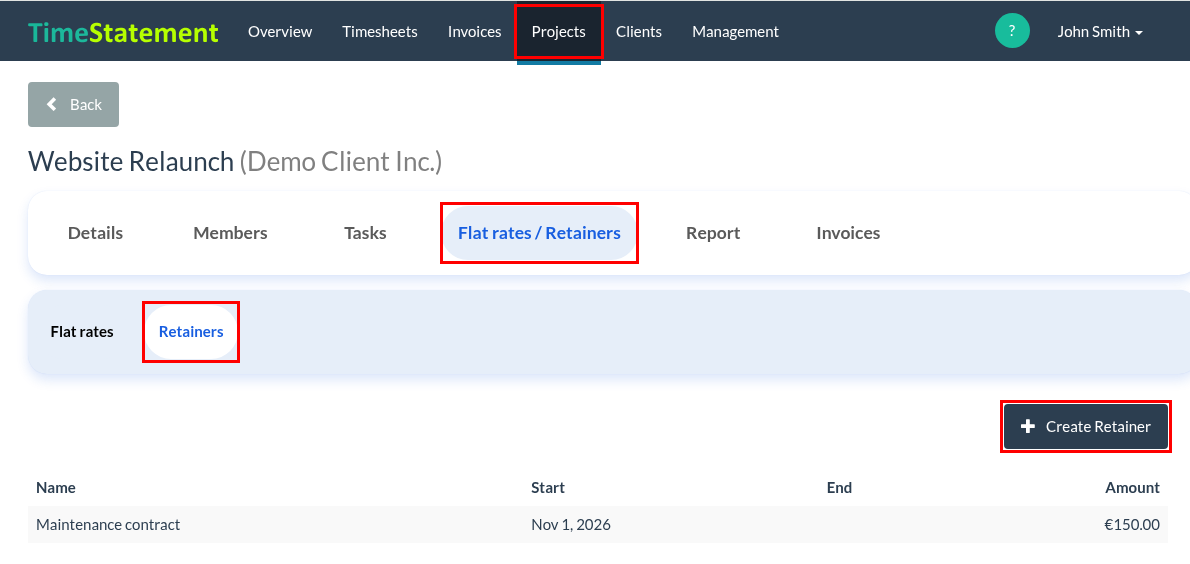1190x564 pixels.
Task: Select the Flat rates / Retainers tab
Action: [x=540, y=233]
